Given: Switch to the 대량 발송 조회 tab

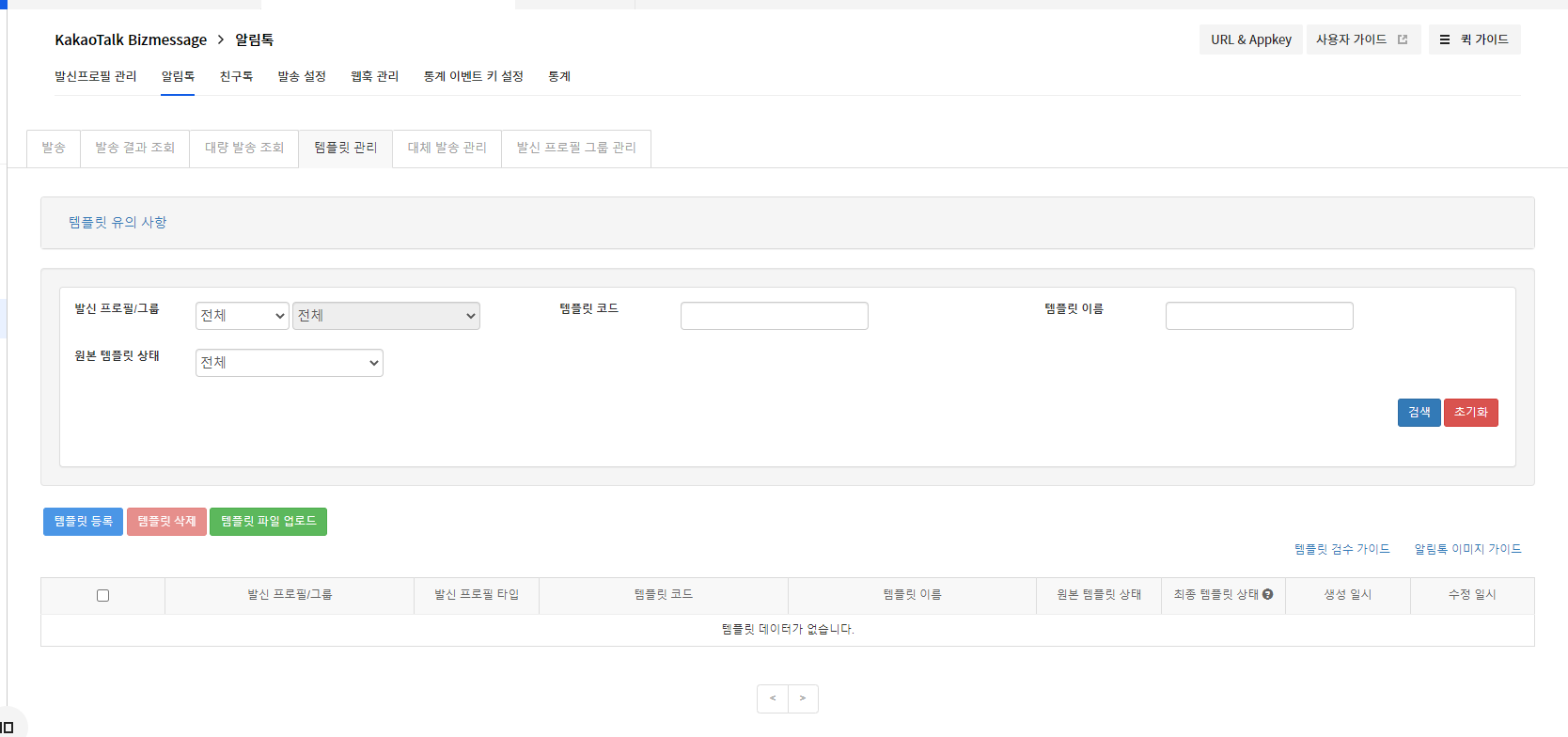Looking at the screenshot, I should click(x=244, y=149).
